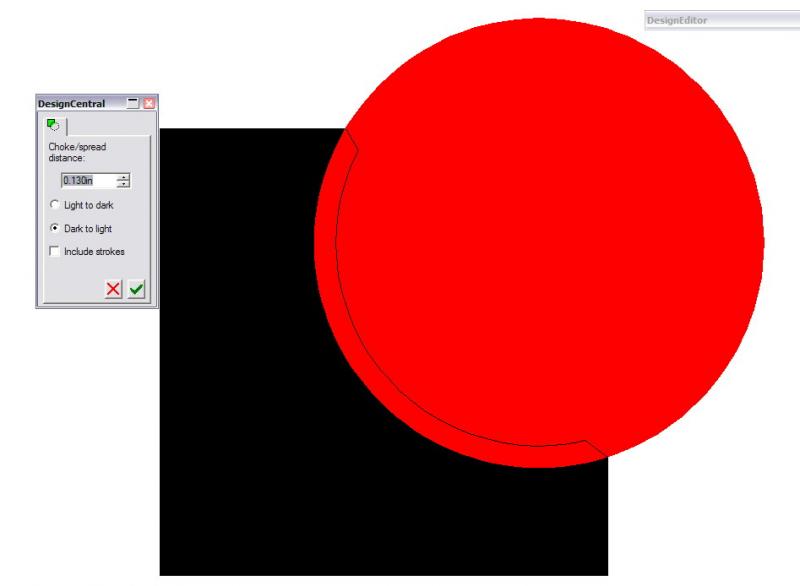Image resolution: width=800 pixels, height=586 pixels.
Task: Cancel trapping with the red X
Action: point(113,289)
